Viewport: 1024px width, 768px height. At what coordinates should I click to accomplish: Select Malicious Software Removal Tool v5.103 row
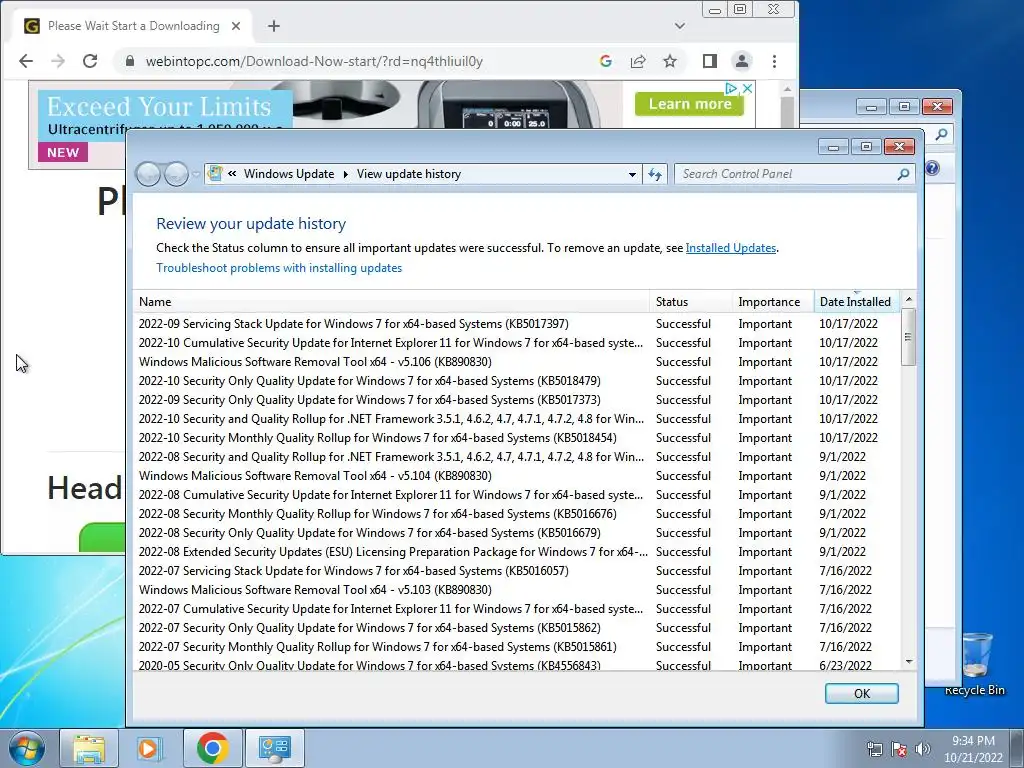click(516, 590)
